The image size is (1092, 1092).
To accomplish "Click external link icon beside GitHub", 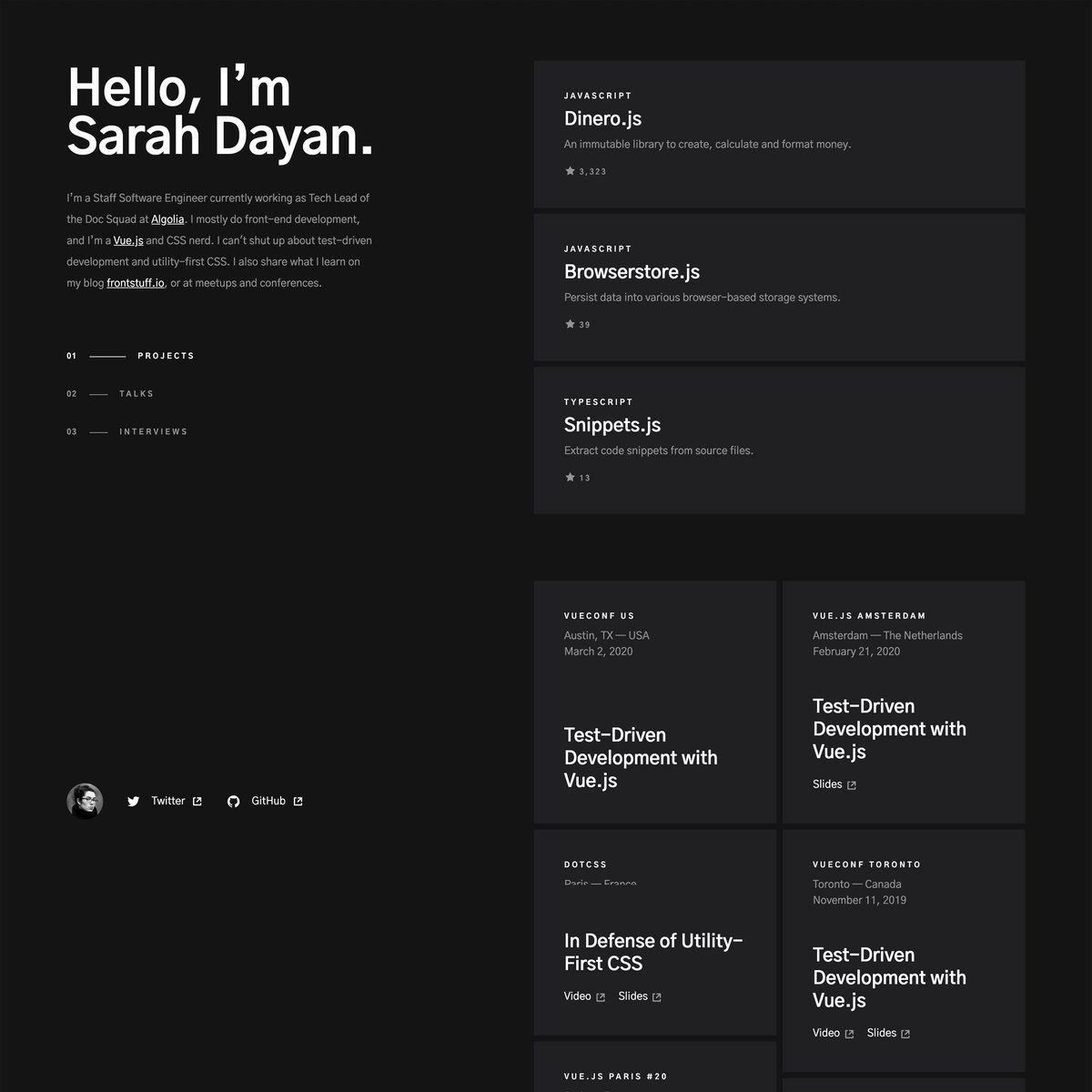I will 298,802.
